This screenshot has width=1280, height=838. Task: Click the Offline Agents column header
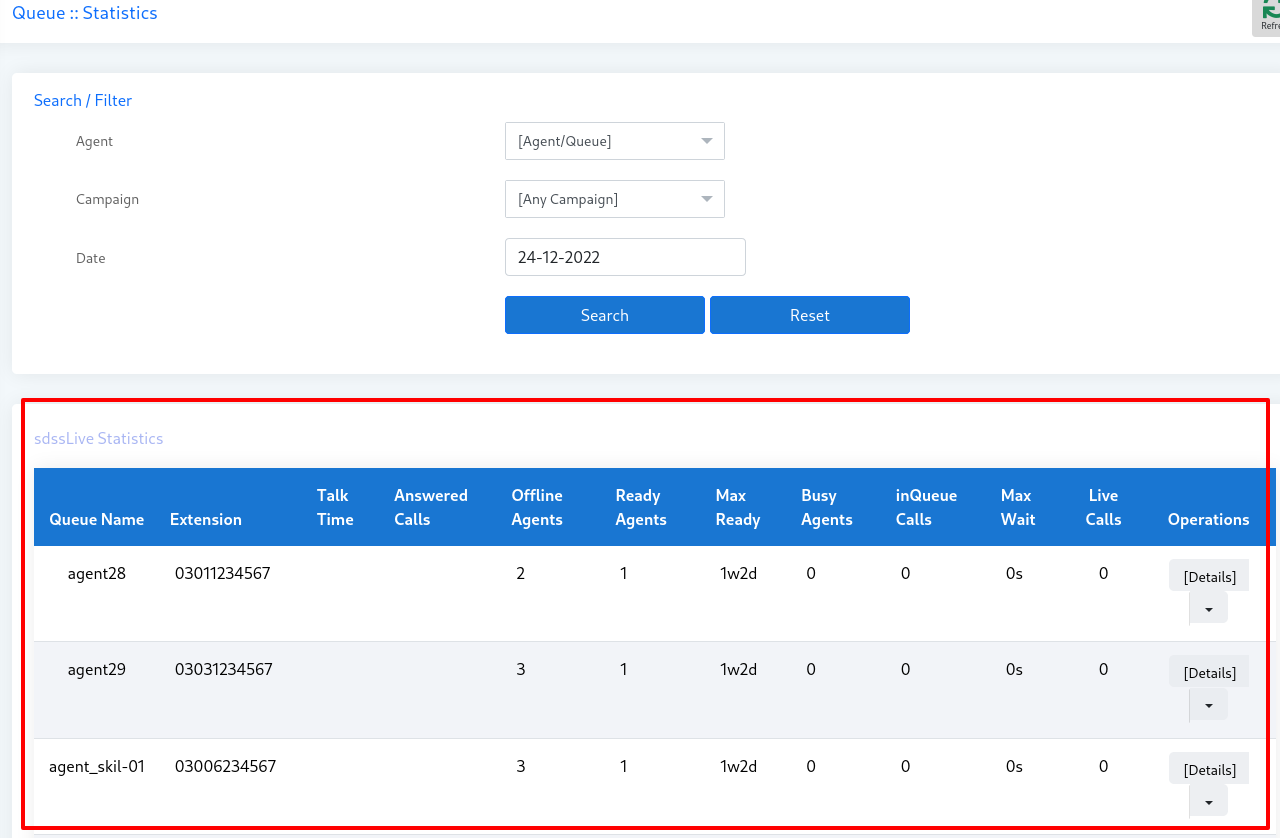[537, 507]
